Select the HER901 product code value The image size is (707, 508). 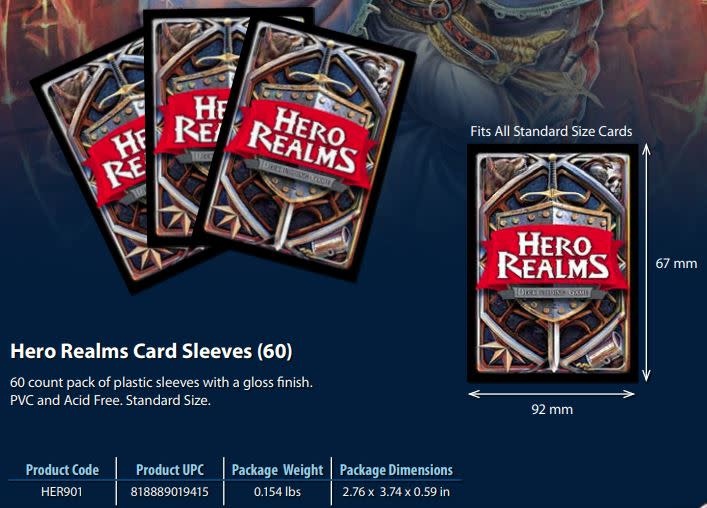62,491
